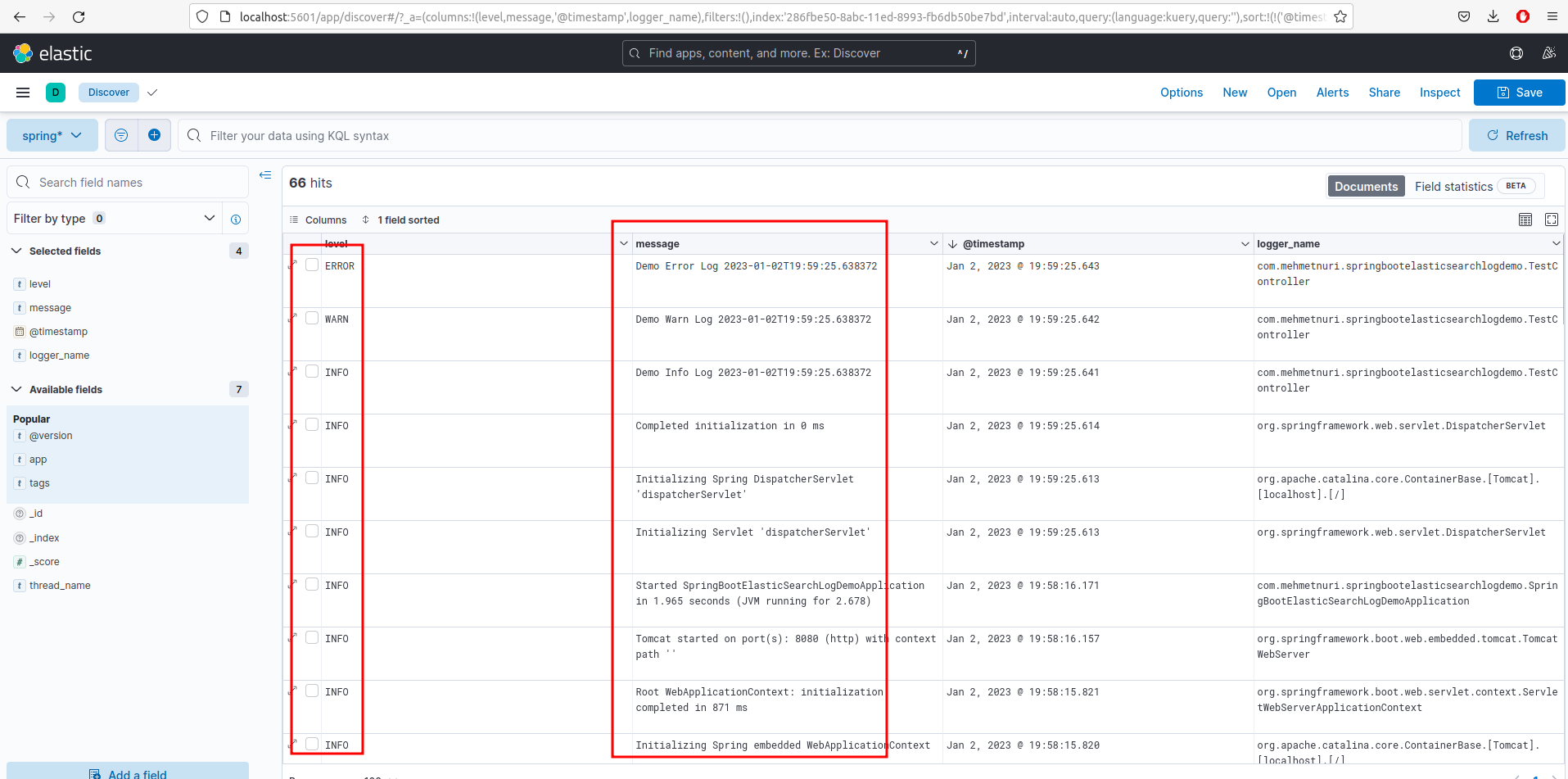
Task: Reload the browser page
Action: pos(79,16)
